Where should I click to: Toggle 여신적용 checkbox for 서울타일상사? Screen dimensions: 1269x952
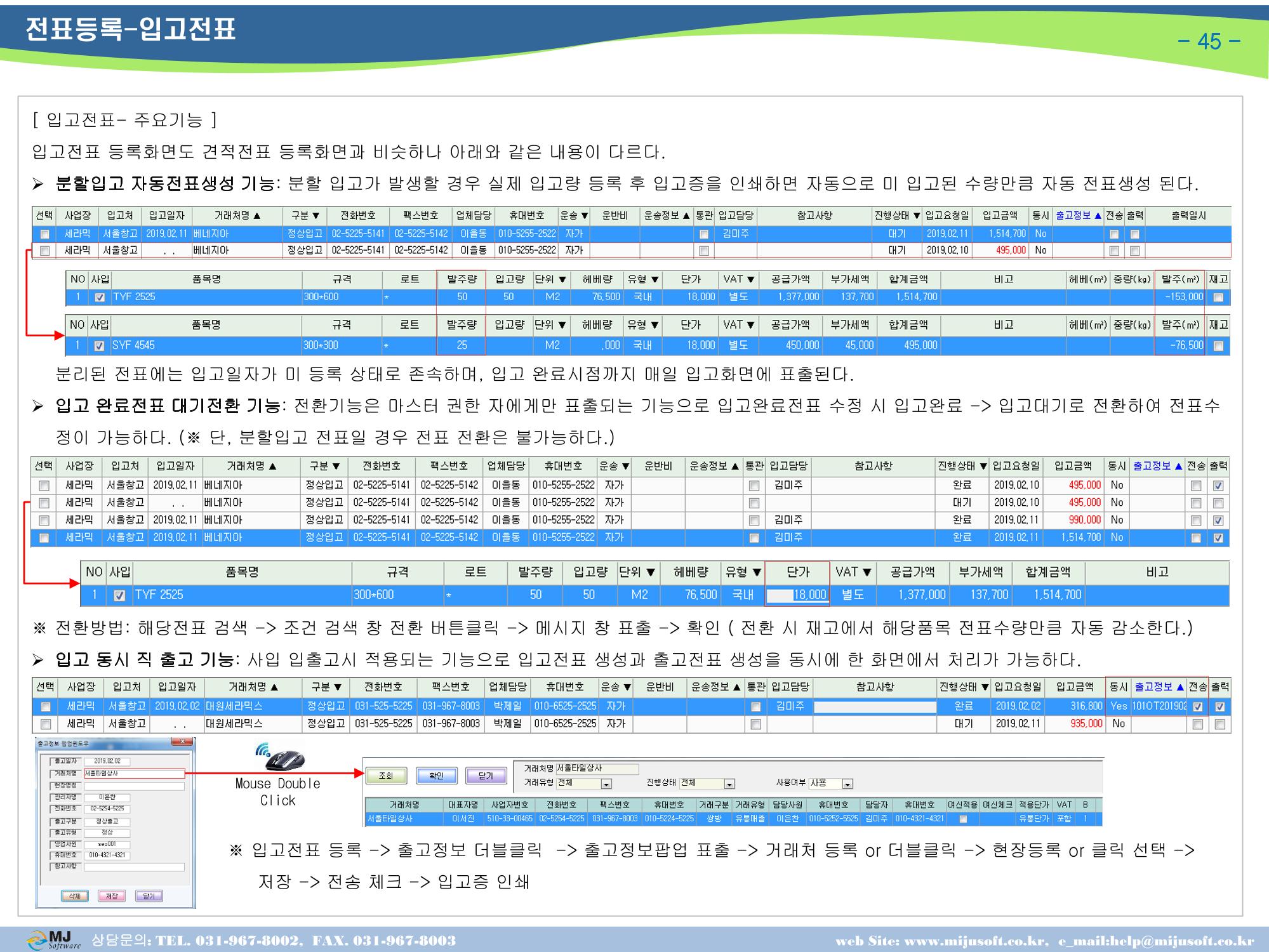[963, 819]
